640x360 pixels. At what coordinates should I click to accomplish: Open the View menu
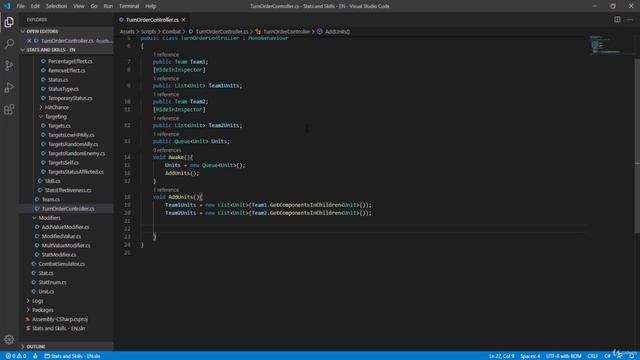(x=79, y=6)
